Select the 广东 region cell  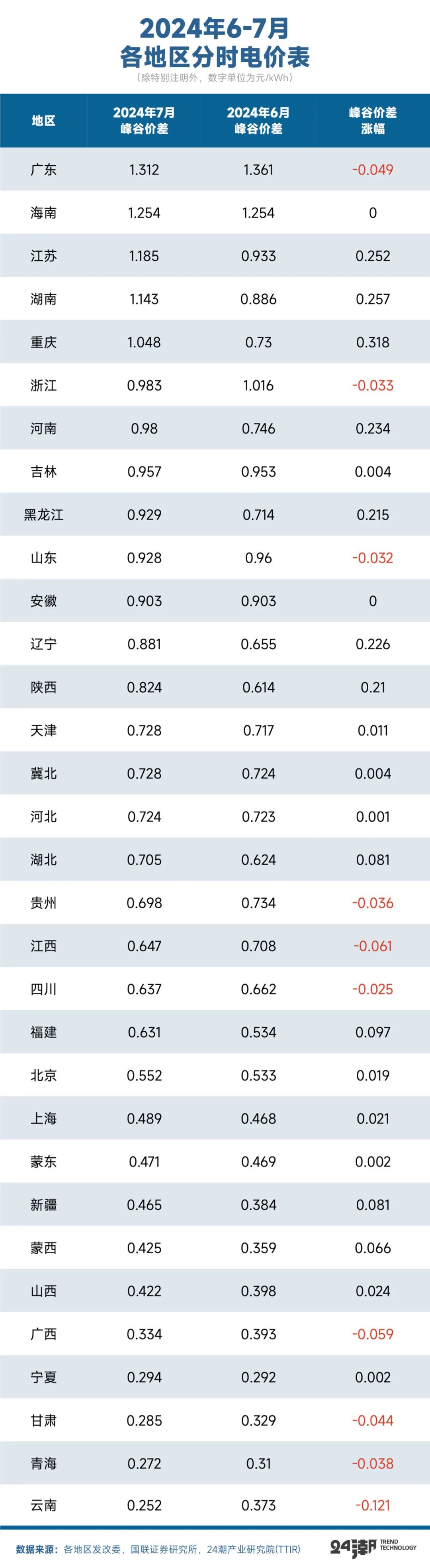click(x=43, y=170)
